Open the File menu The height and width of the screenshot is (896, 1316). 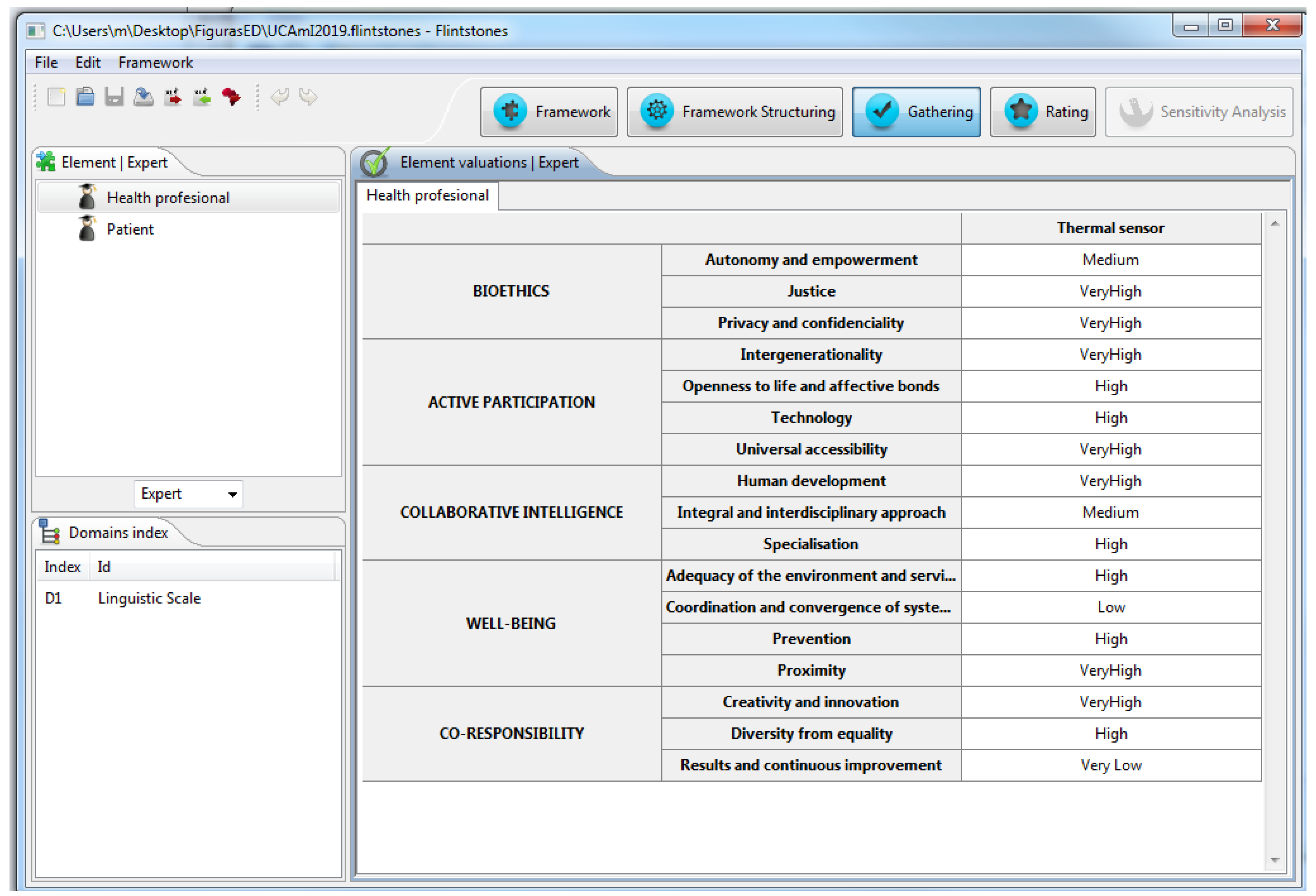point(46,62)
